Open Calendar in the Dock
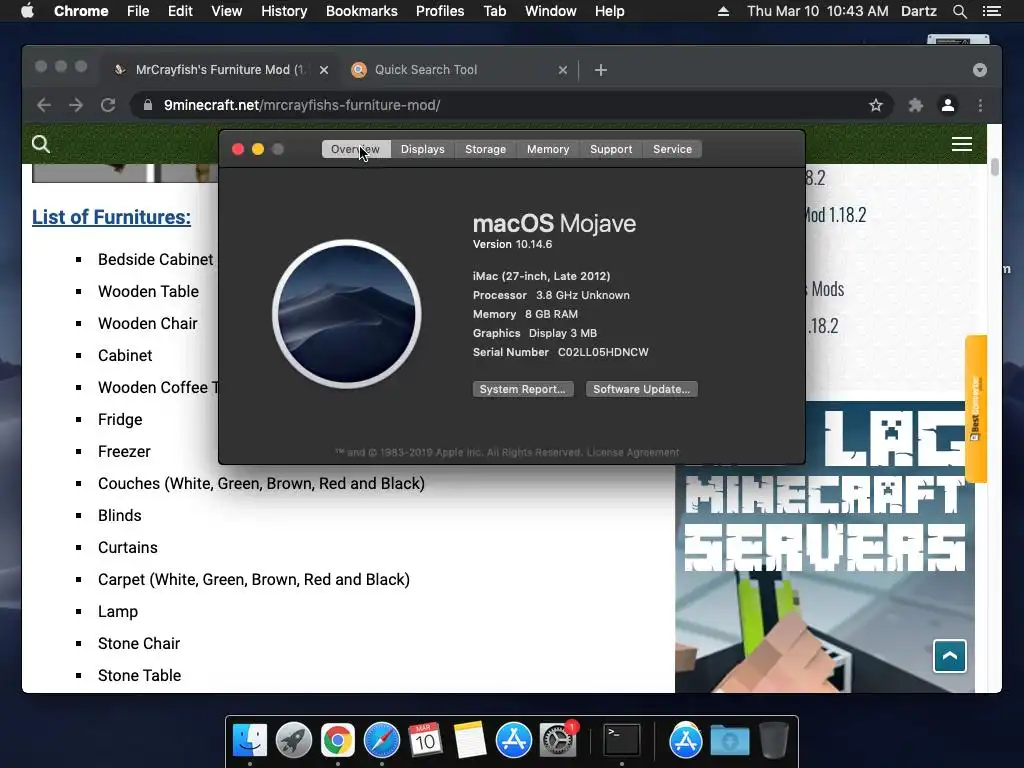 click(425, 741)
